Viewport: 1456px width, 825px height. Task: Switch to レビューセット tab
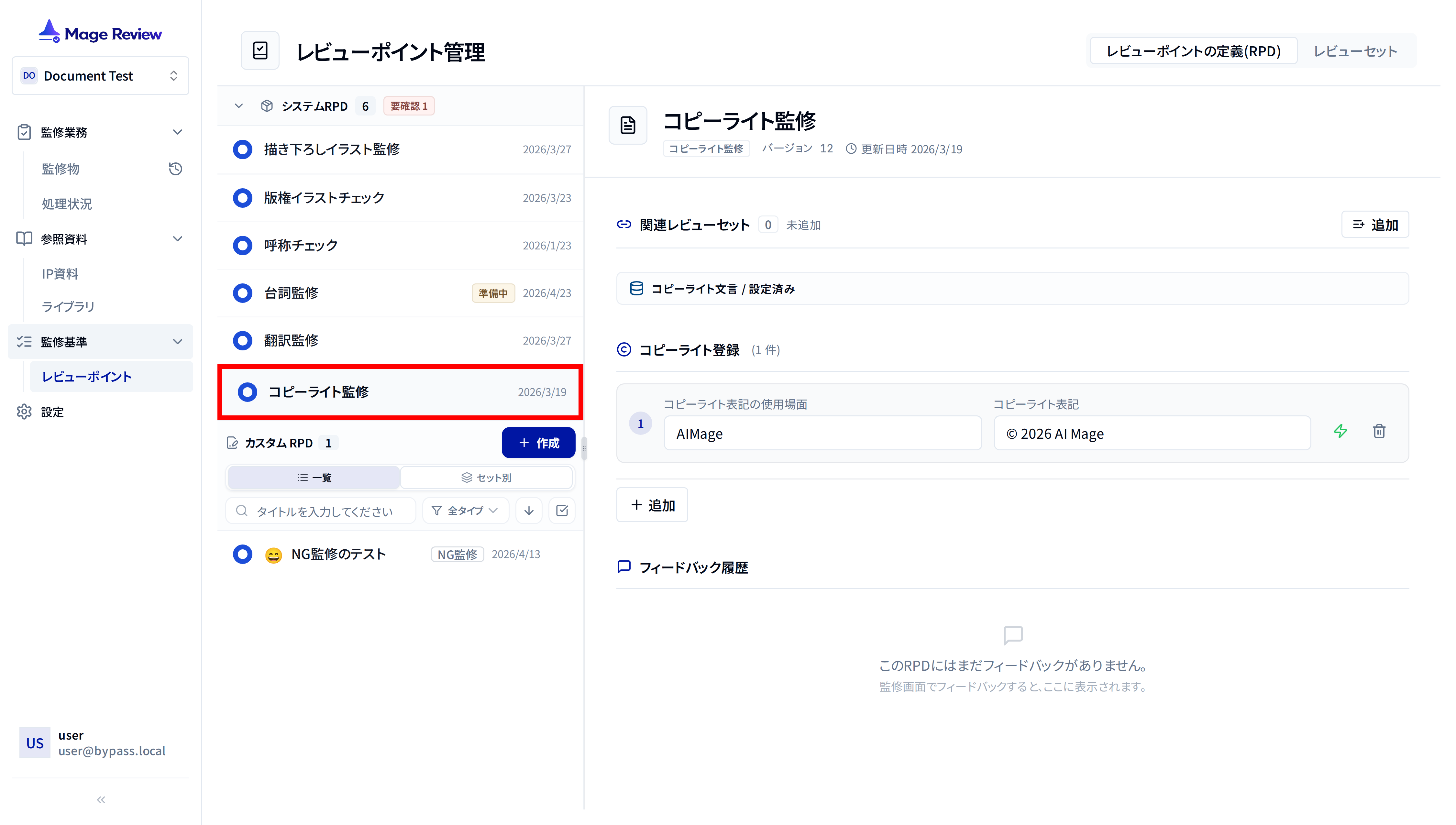(1355, 51)
